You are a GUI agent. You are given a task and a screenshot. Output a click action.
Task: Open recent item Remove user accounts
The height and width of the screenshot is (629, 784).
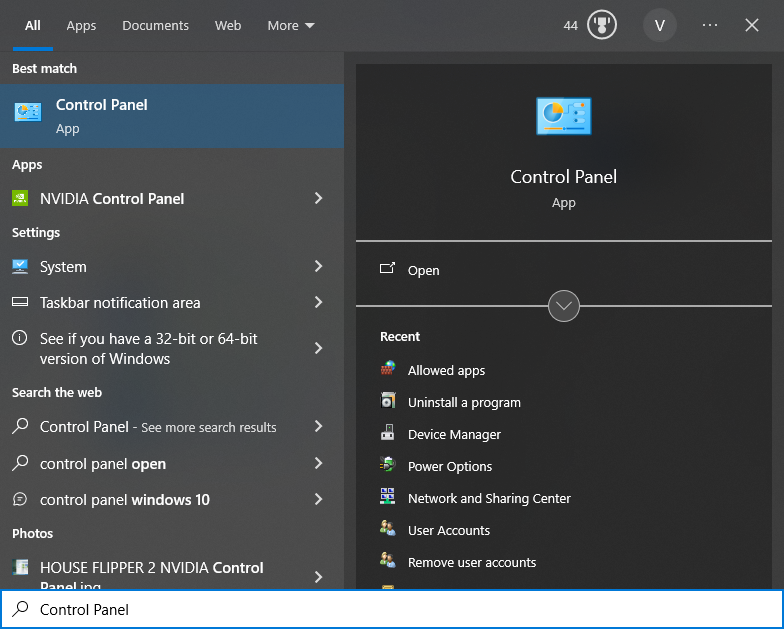point(472,562)
